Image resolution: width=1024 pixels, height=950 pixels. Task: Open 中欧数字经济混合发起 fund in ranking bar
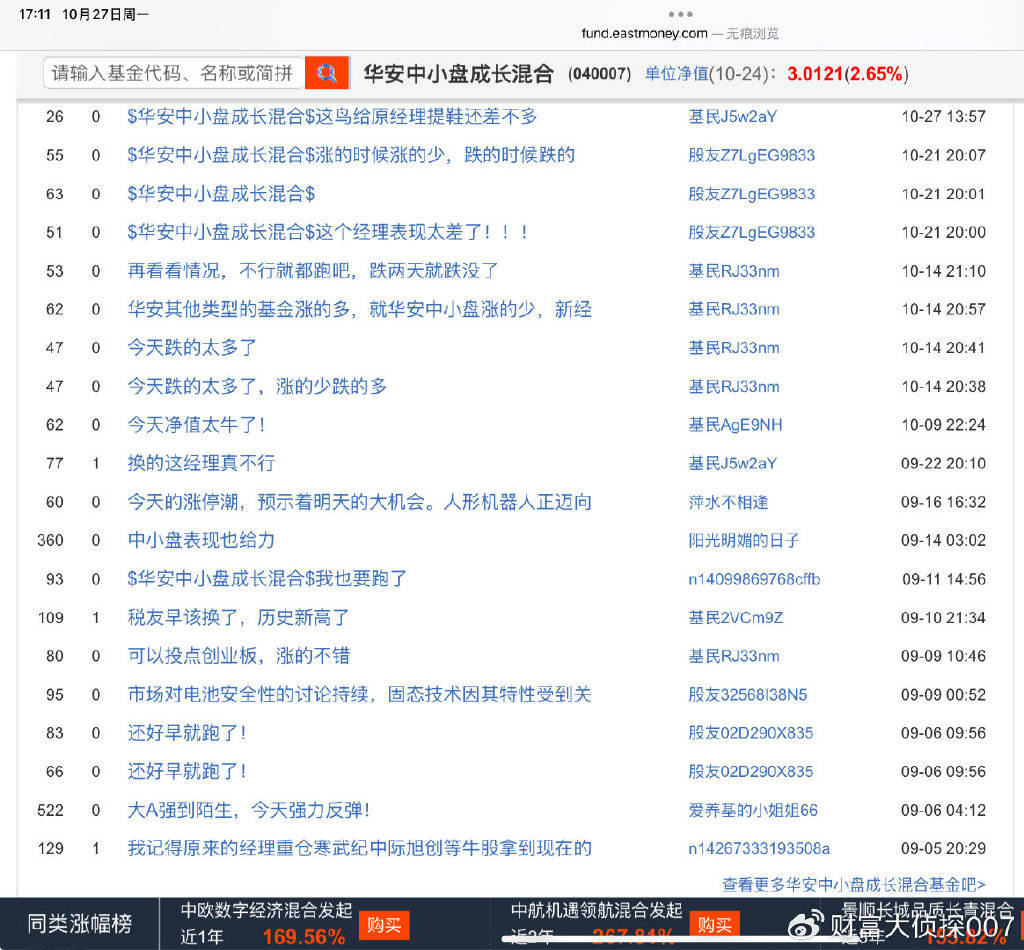(x=266, y=910)
